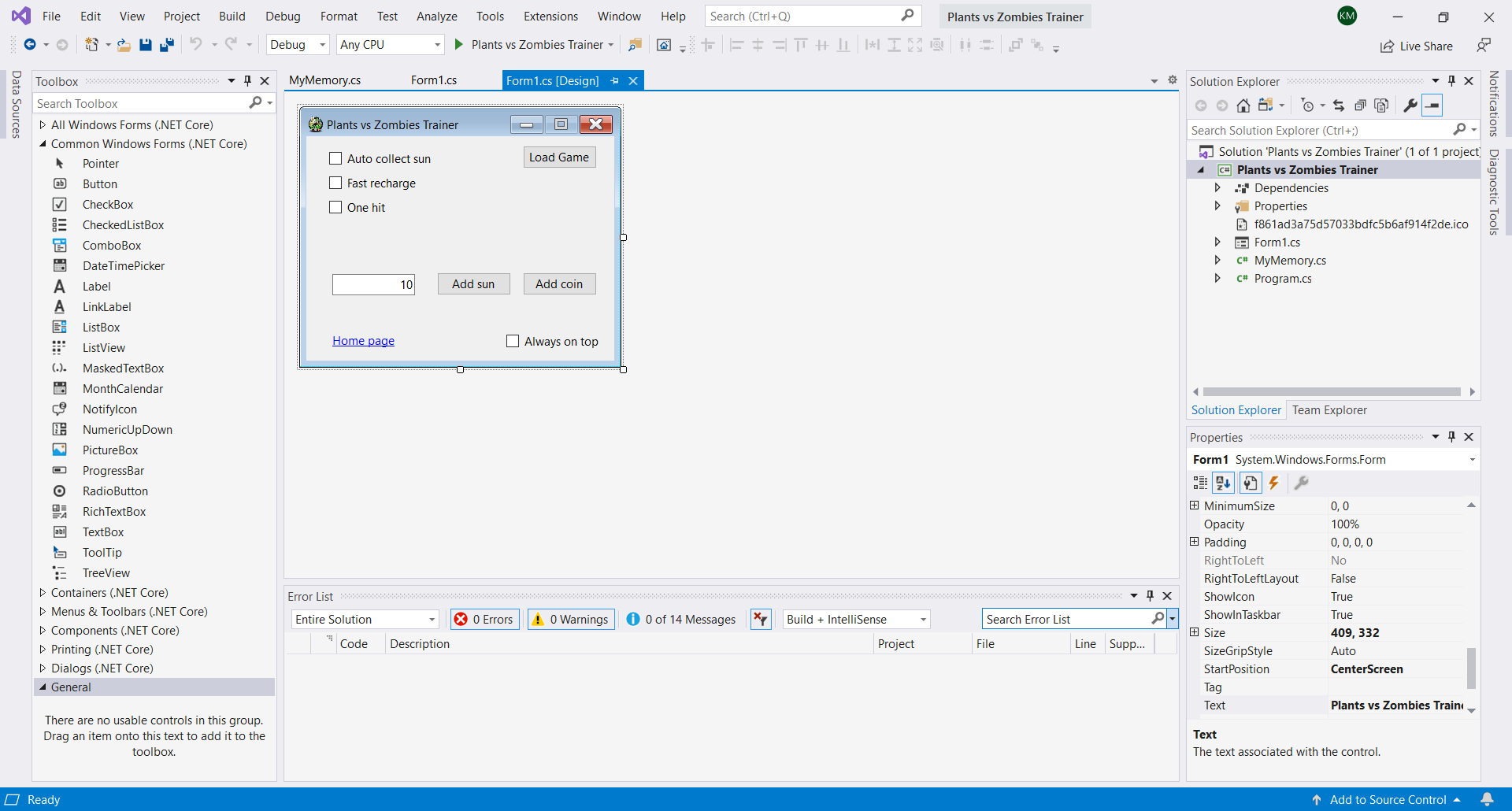Click the Show All Files icon
Image resolution: width=1512 pixels, height=811 pixels.
[1381, 106]
